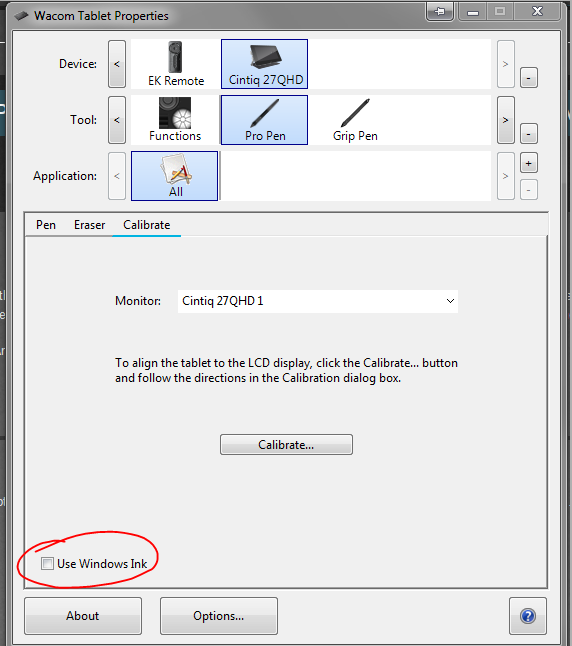Image resolution: width=572 pixels, height=646 pixels.
Task: Click the About button
Action: point(83,616)
